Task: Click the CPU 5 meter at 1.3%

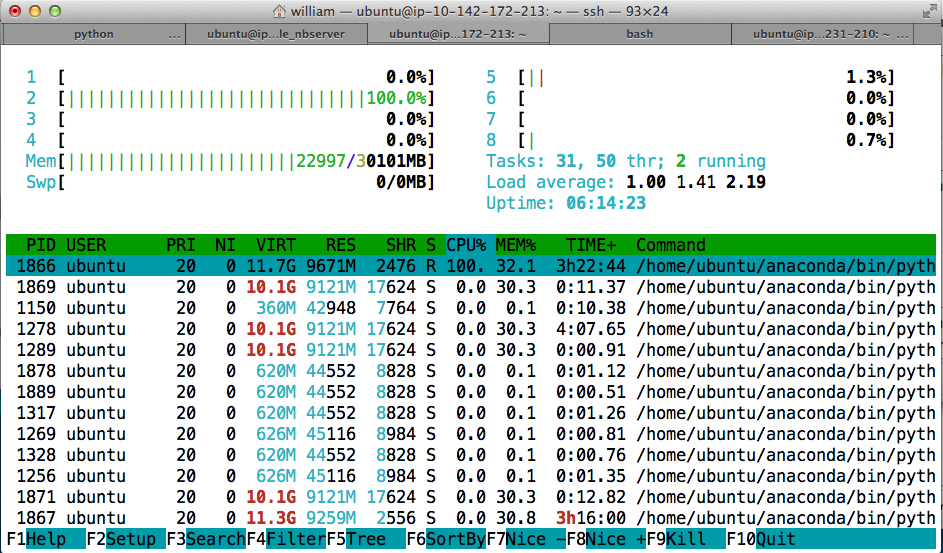Action: pyautogui.click(x=691, y=77)
